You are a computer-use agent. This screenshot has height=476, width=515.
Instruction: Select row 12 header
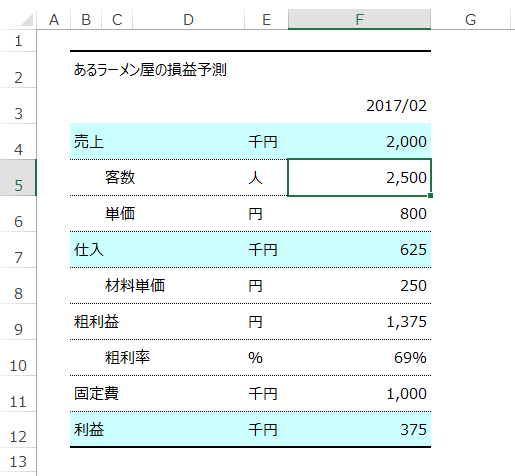(x=18, y=430)
